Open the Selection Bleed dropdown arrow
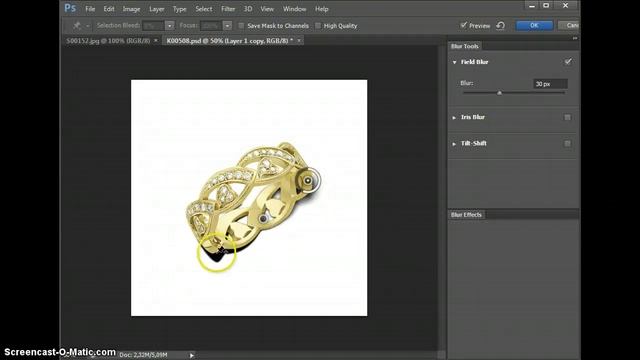Image resolution: width=640 pixels, height=360 pixels. [169, 26]
